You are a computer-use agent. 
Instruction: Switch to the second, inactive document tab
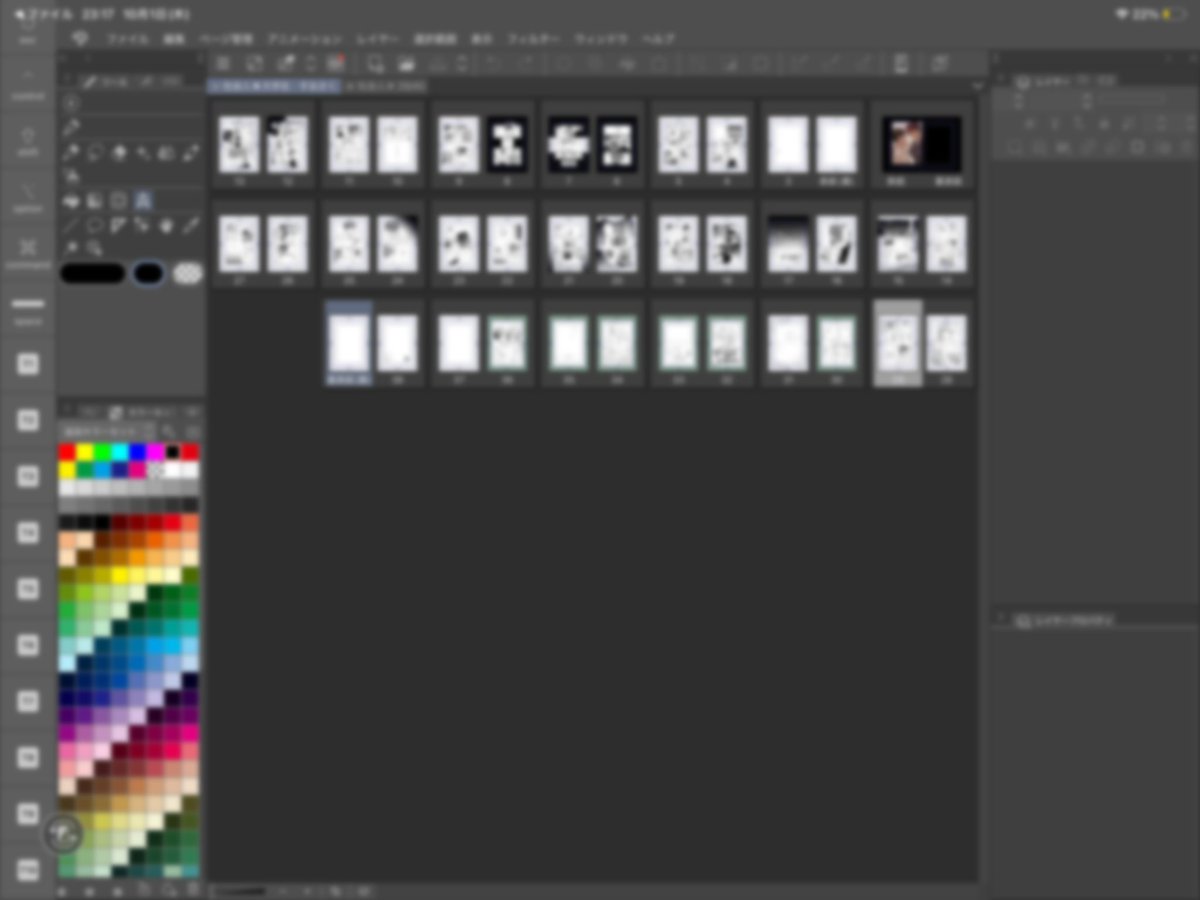coord(384,87)
